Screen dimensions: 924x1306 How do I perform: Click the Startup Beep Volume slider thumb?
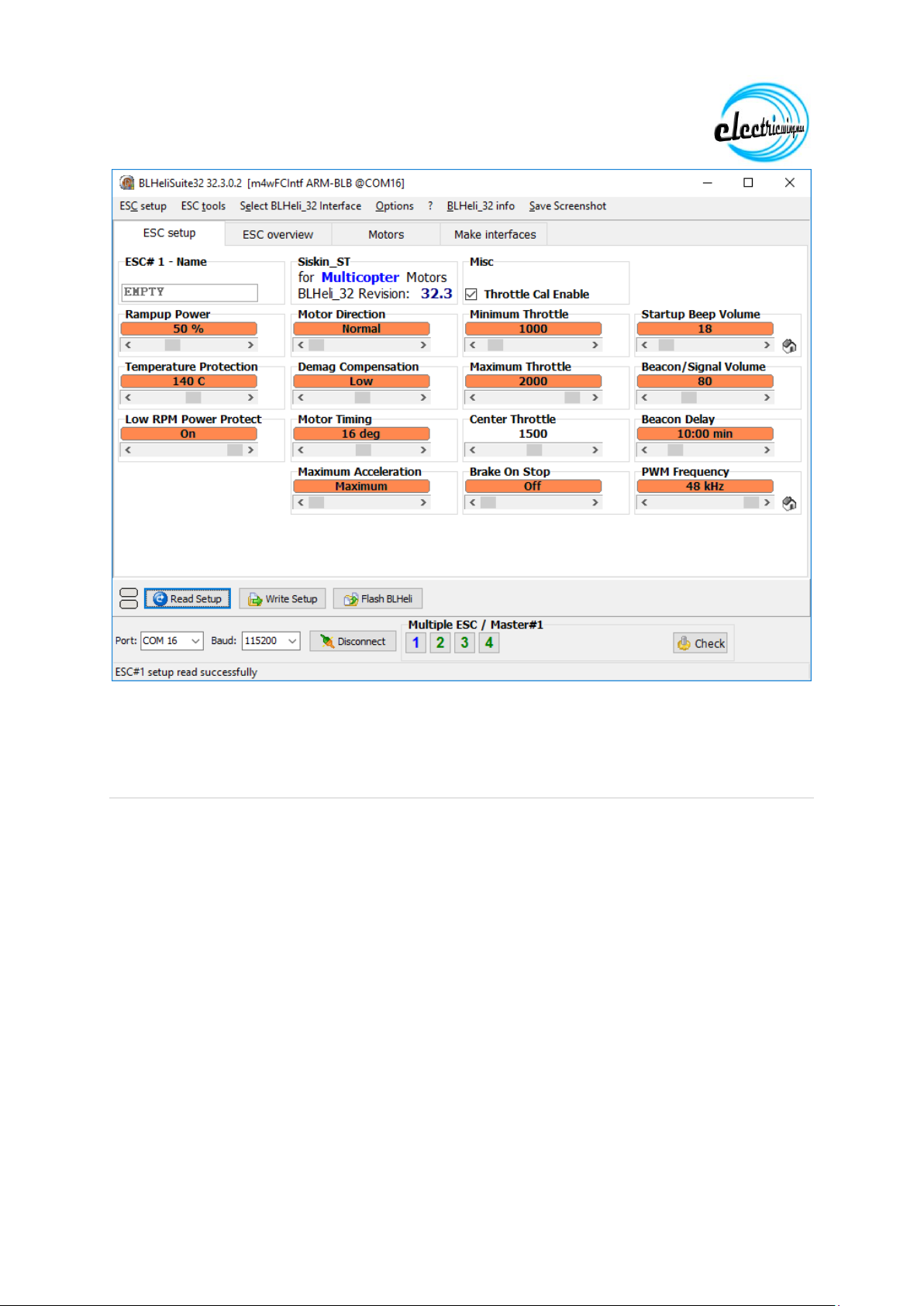(x=666, y=345)
